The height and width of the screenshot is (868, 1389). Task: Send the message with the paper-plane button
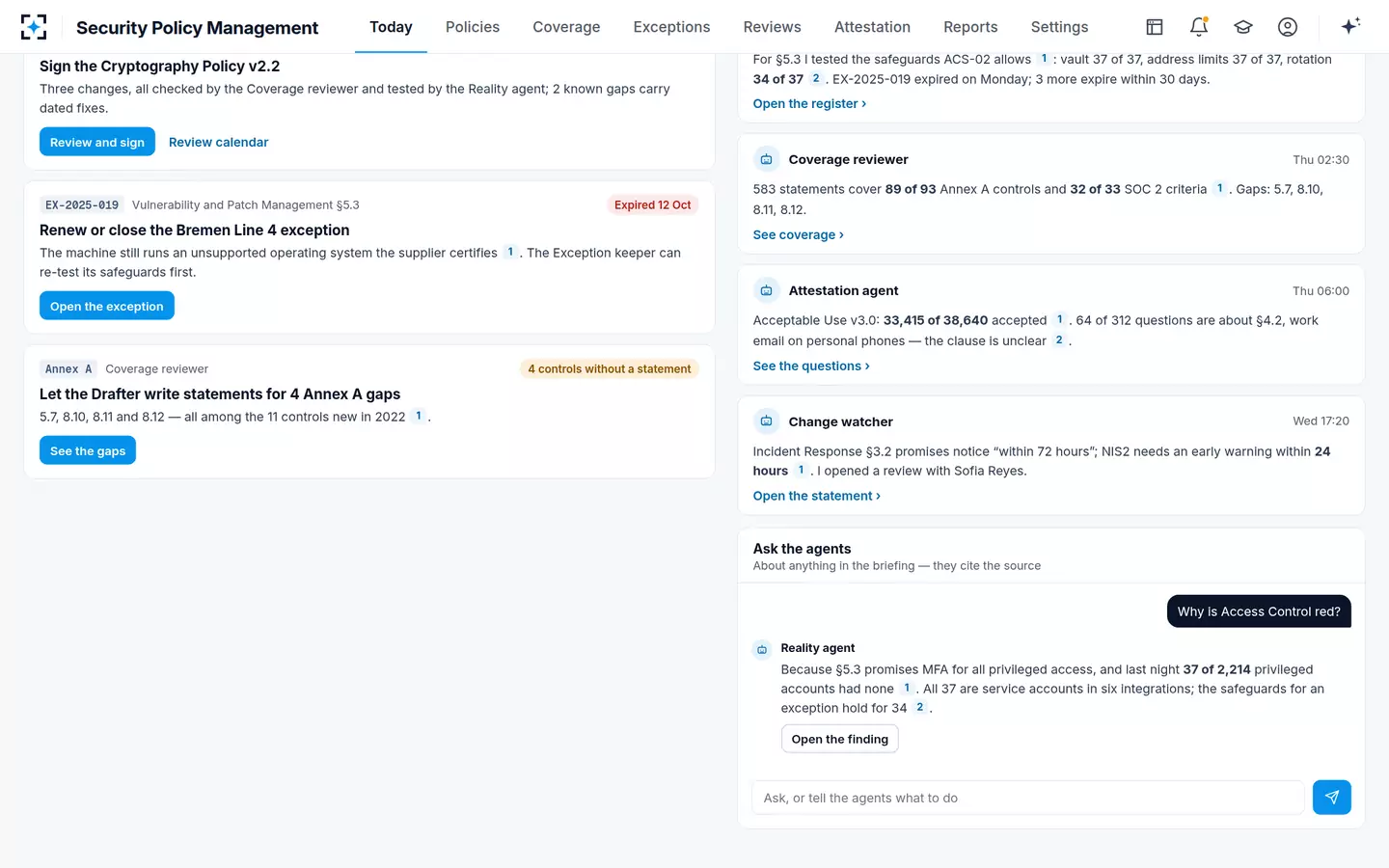coord(1332,798)
